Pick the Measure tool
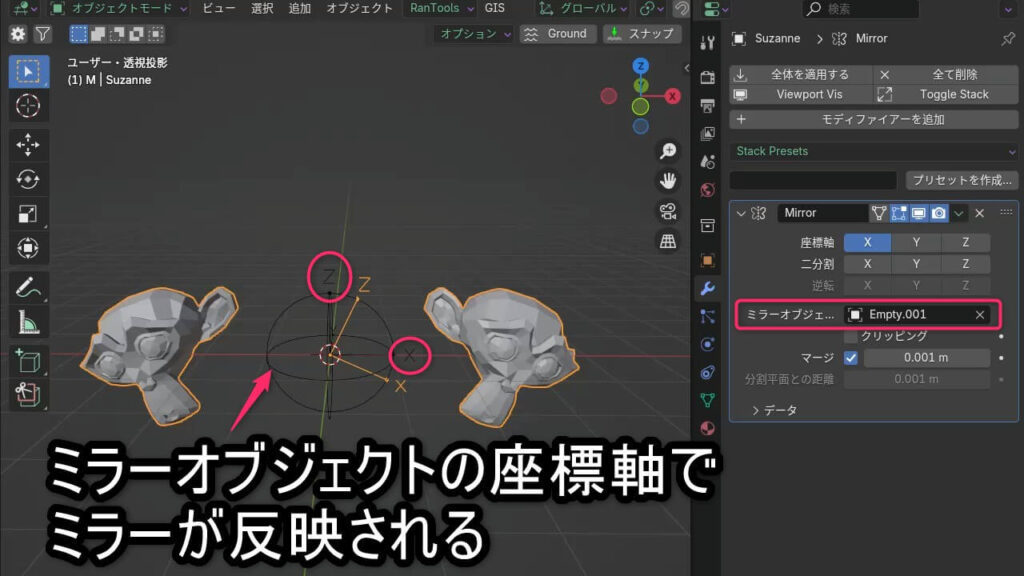This screenshot has height=576, width=1024. coord(28,322)
